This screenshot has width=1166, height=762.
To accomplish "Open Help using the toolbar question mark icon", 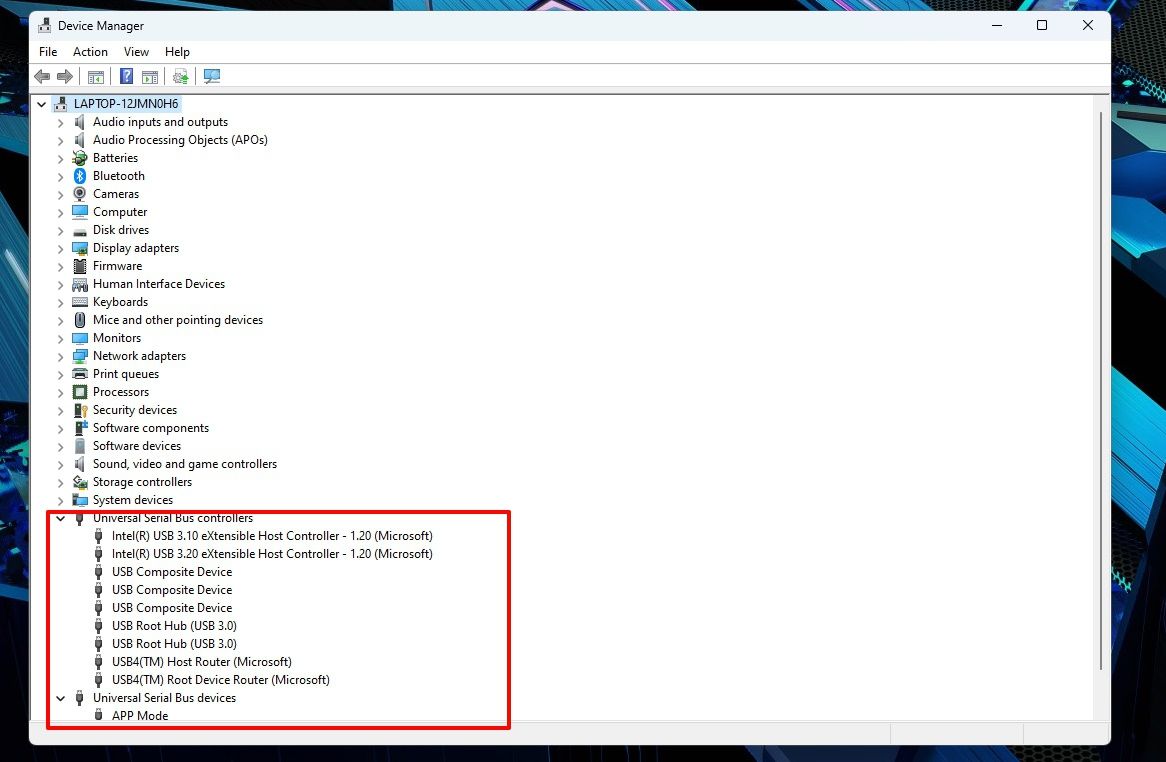I will (127, 76).
